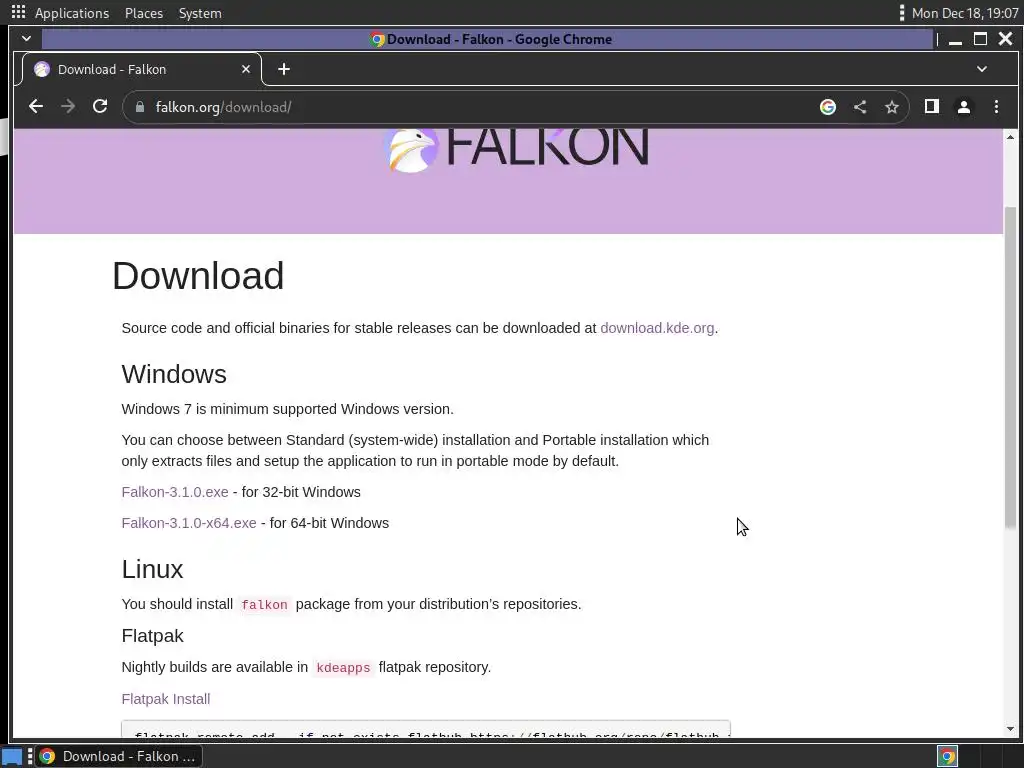Open the Applications menu
This screenshot has width=1024, height=768.
click(x=72, y=13)
